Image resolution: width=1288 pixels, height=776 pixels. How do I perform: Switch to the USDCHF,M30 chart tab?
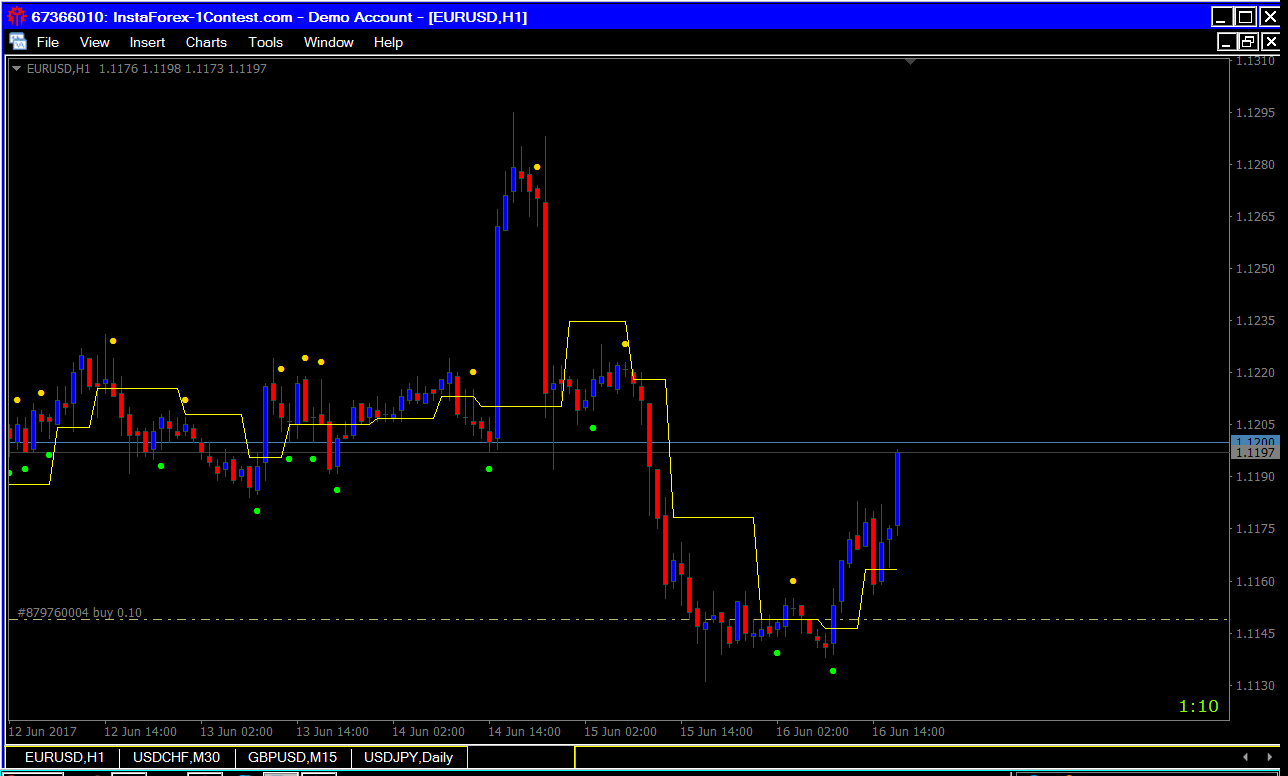176,757
